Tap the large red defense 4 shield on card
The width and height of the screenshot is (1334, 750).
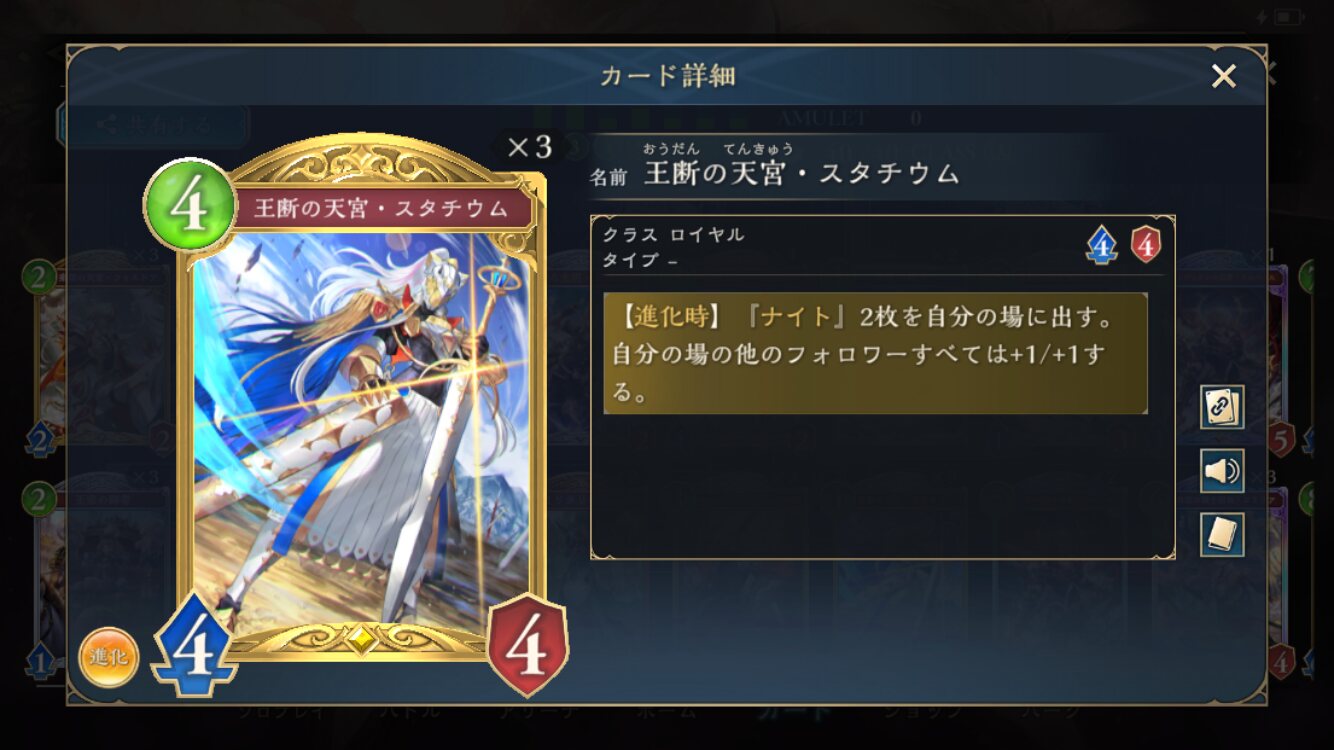coord(527,645)
